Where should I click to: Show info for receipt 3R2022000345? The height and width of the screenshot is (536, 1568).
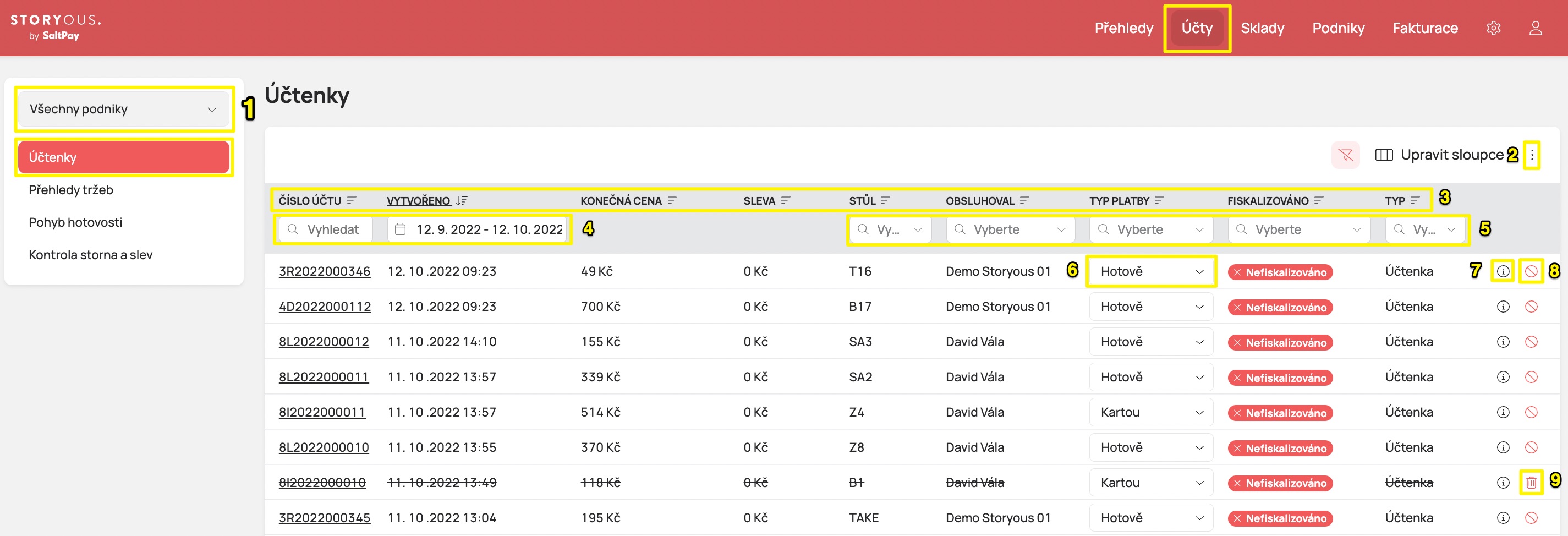click(1503, 518)
